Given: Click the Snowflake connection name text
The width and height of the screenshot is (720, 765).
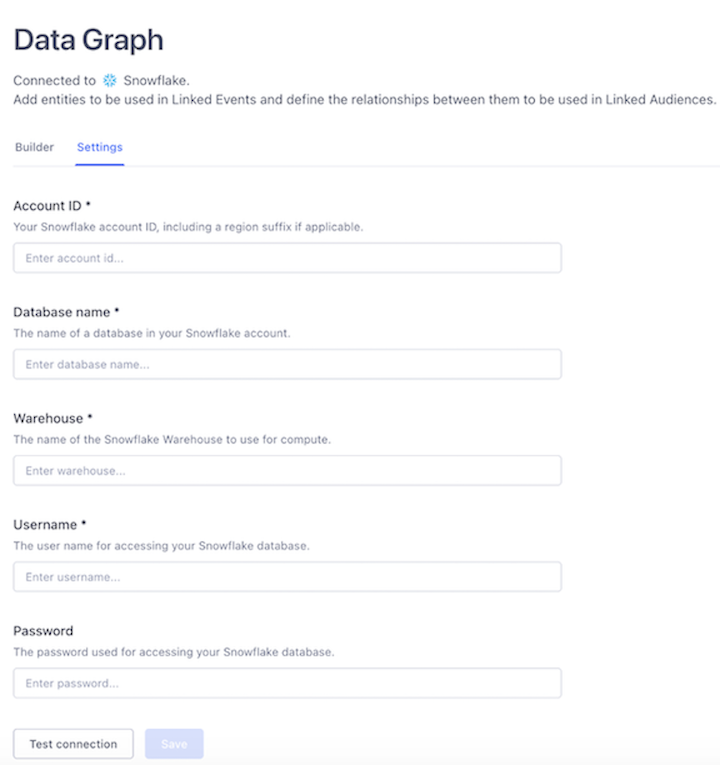Looking at the screenshot, I should 156,80.
